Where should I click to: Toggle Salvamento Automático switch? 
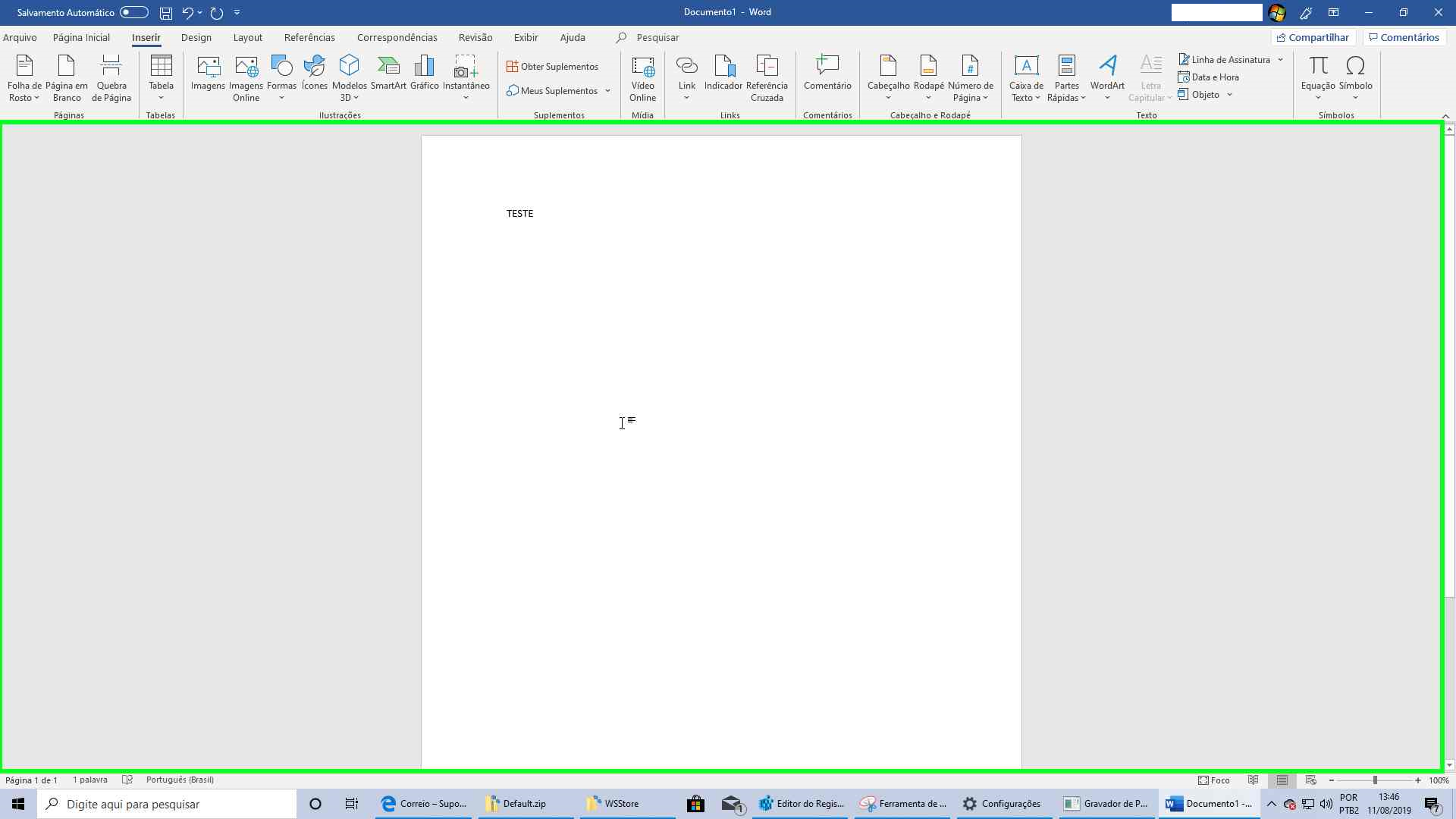coord(133,12)
